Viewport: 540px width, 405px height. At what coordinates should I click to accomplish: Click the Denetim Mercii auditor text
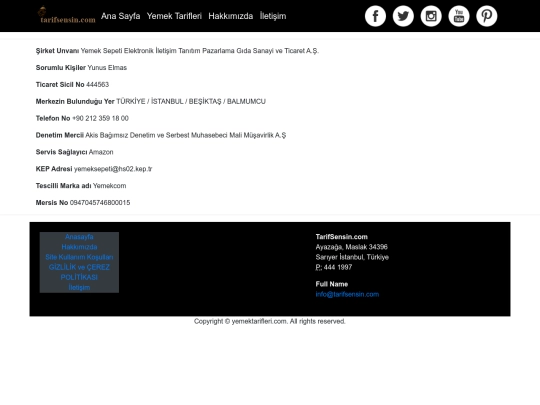click(186, 135)
